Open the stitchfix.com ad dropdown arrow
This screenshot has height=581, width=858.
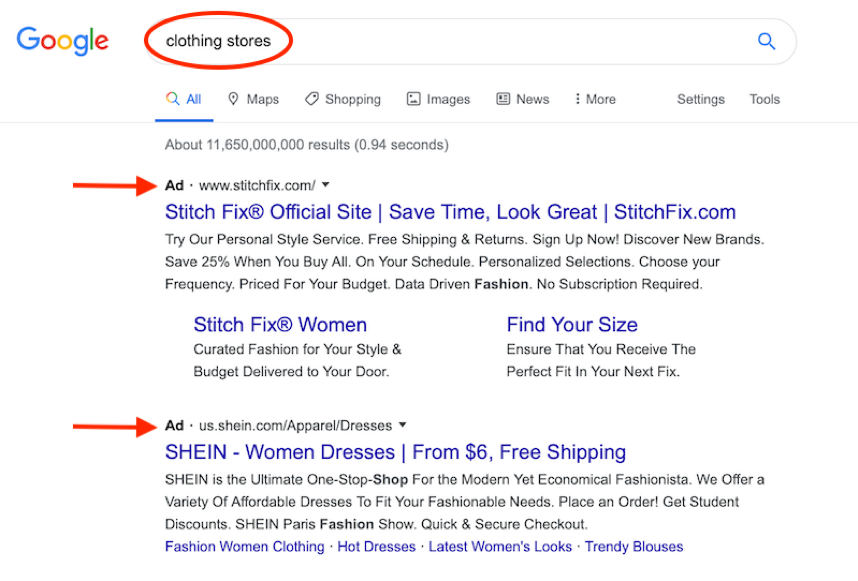click(x=326, y=185)
